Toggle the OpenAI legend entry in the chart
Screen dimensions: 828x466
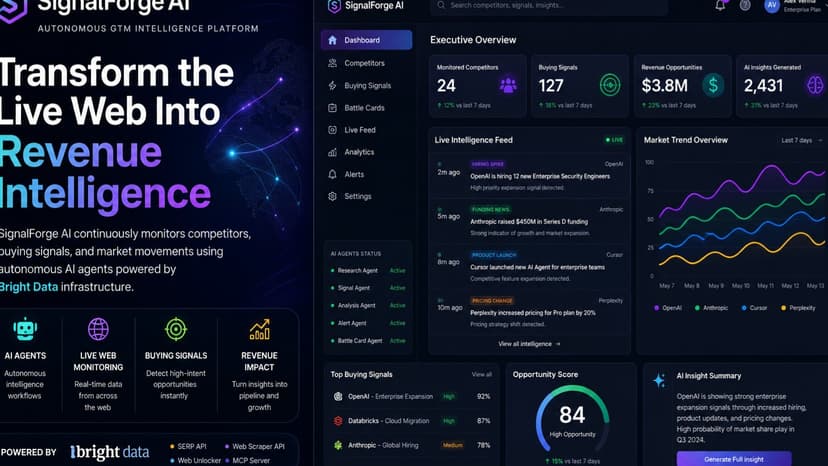tap(668, 307)
